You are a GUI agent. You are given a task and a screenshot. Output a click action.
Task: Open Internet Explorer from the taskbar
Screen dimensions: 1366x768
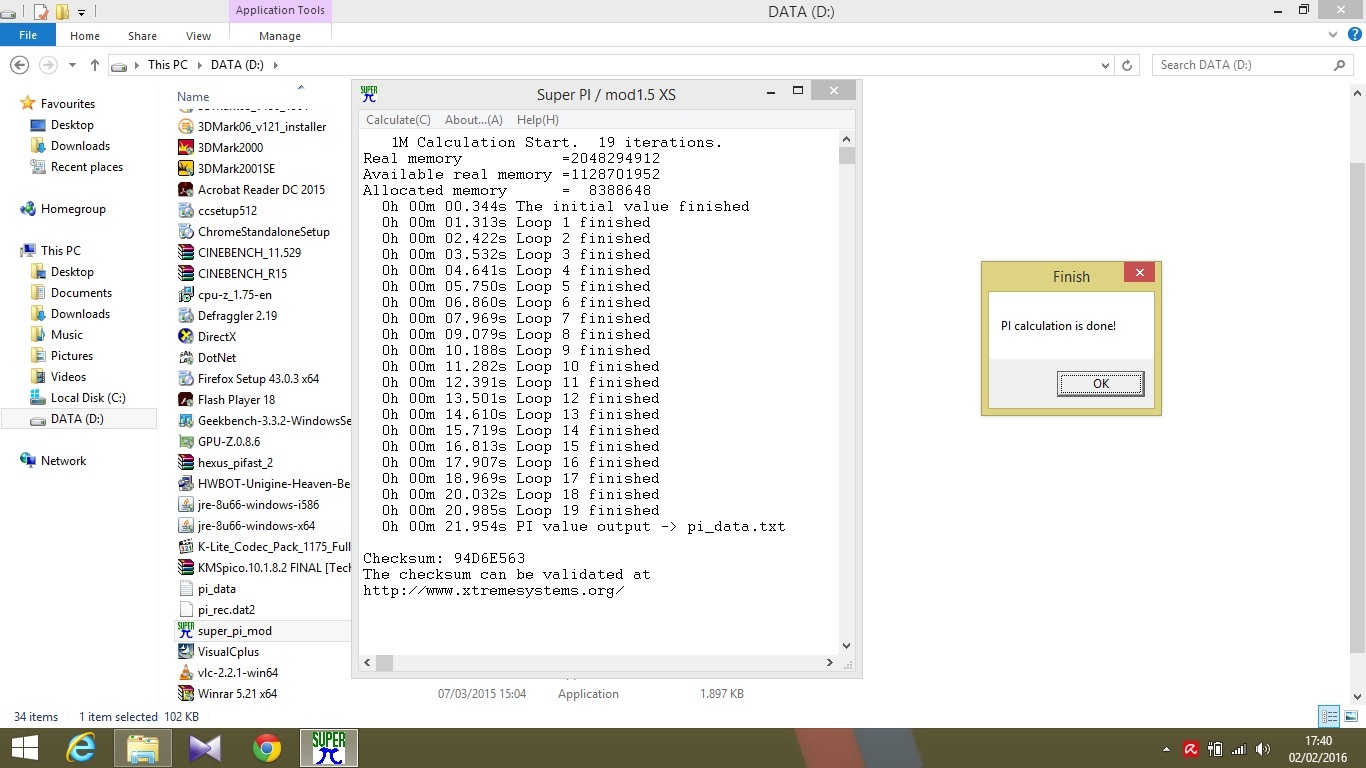point(81,748)
